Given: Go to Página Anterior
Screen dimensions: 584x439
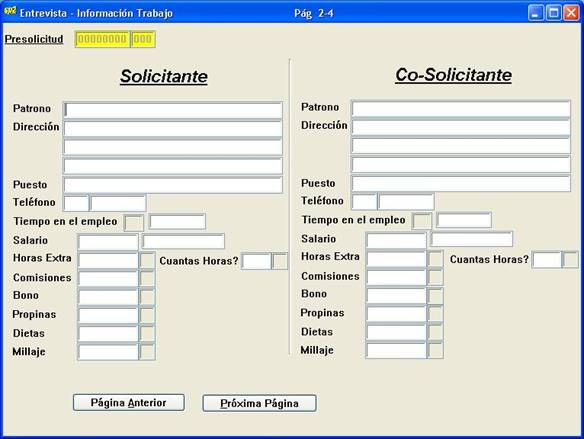Looking at the screenshot, I should click(x=128, y=403).
